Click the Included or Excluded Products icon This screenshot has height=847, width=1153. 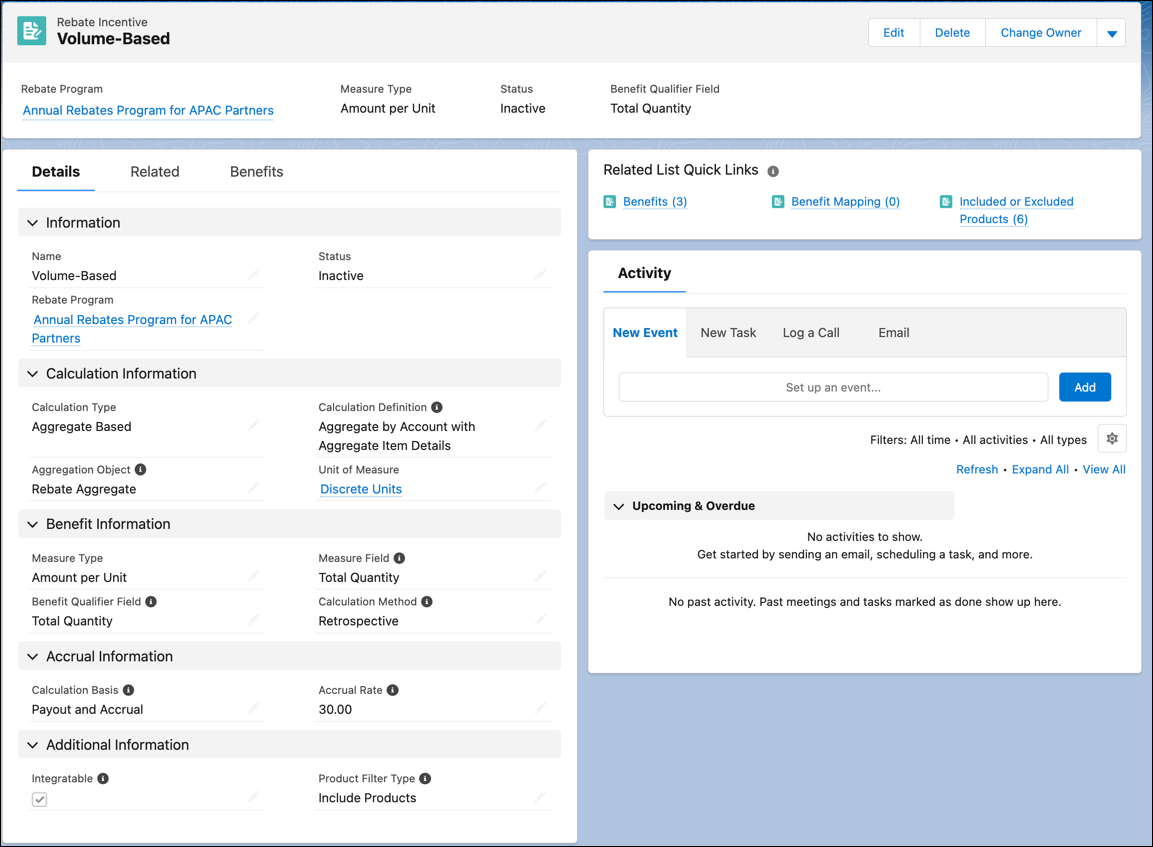coord(946,201)
